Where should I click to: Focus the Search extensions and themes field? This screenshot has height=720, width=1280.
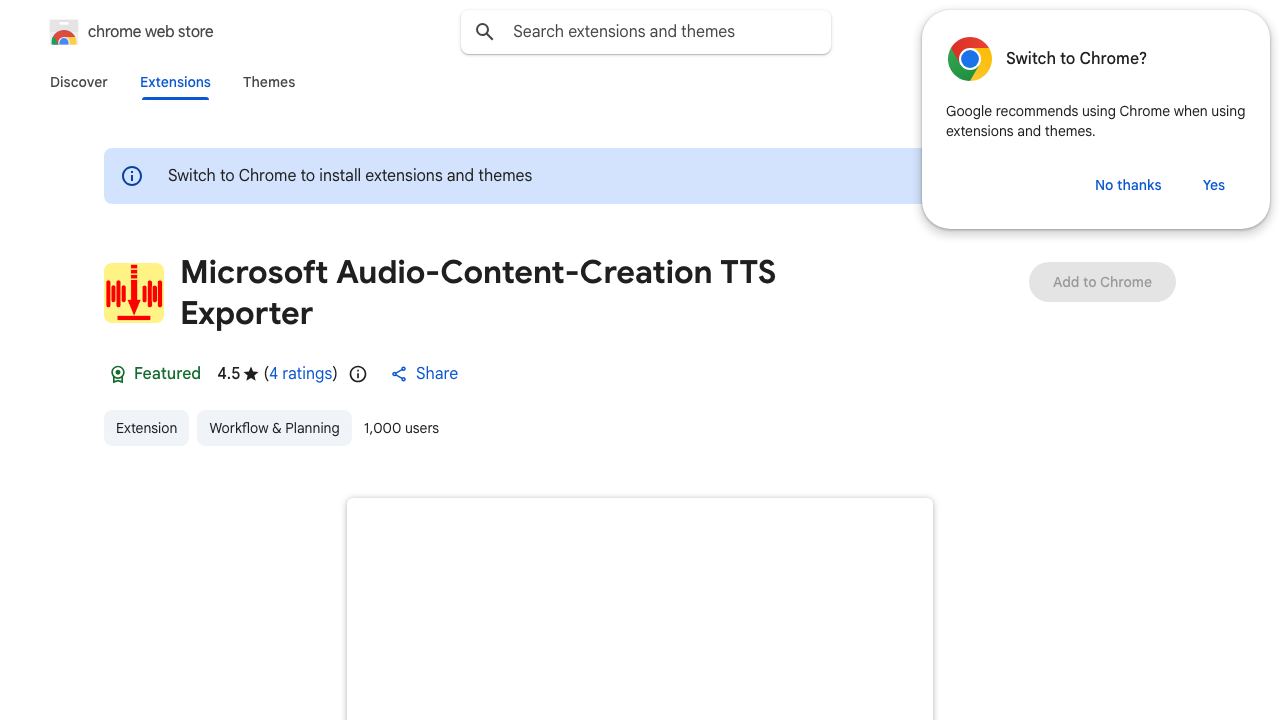646,32
